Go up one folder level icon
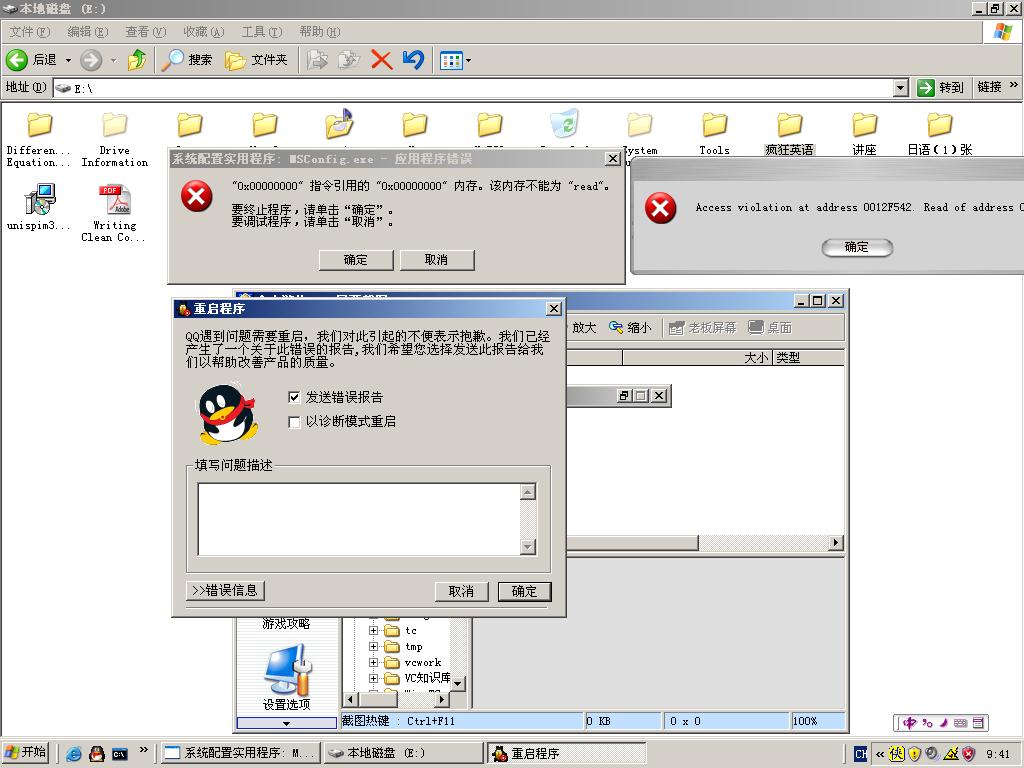This screenshot has height=768, width=1024. click(137, 60)
